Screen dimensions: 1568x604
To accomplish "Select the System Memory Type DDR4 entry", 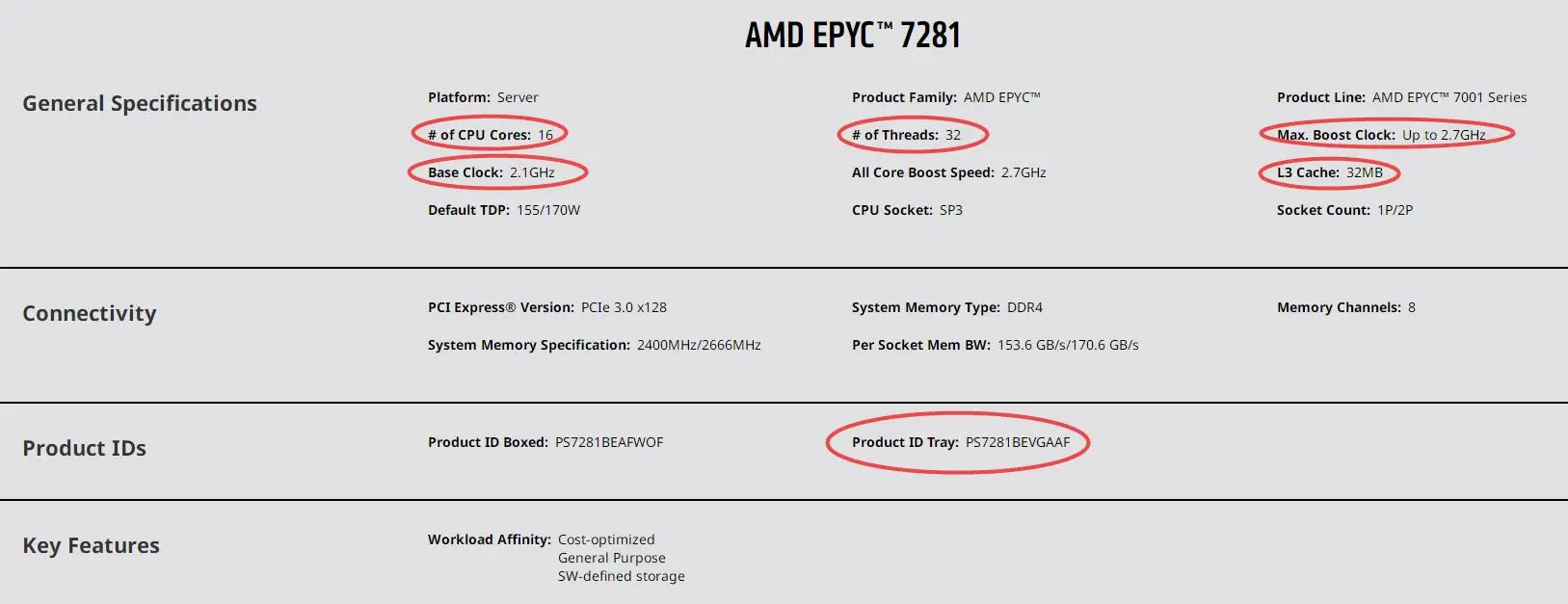I will [947, 307].
